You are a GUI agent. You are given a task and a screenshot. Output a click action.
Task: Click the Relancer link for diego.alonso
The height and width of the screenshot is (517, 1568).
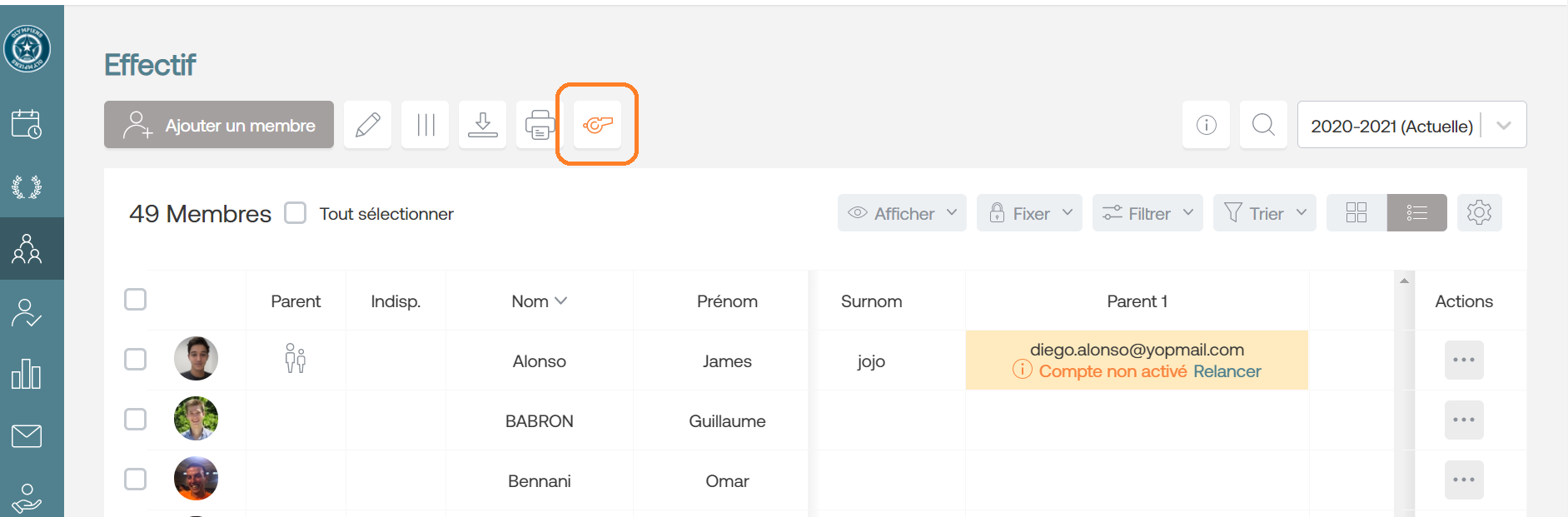1227,371
